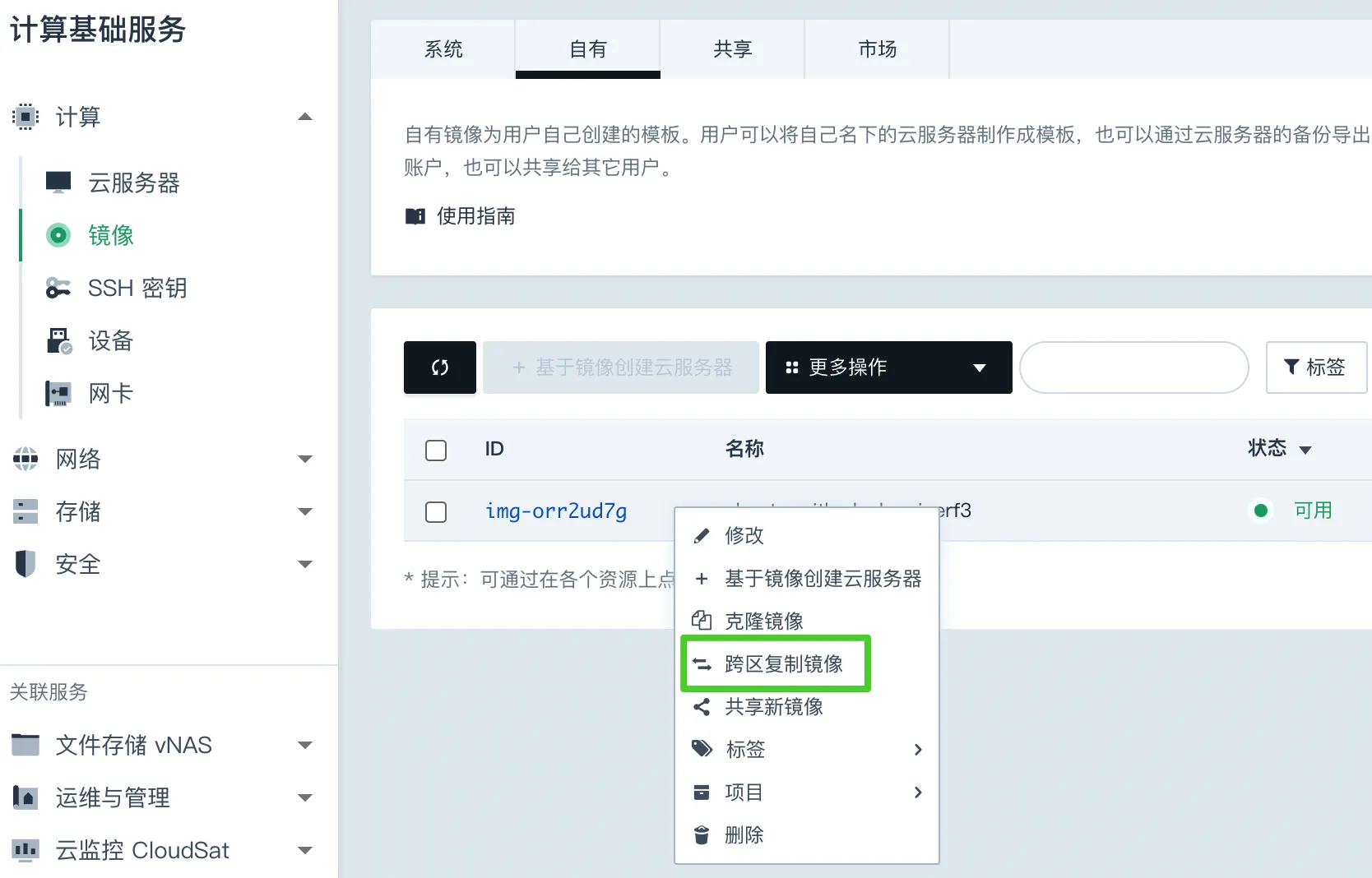Choose 修改 from the context menu

(807, 536)
